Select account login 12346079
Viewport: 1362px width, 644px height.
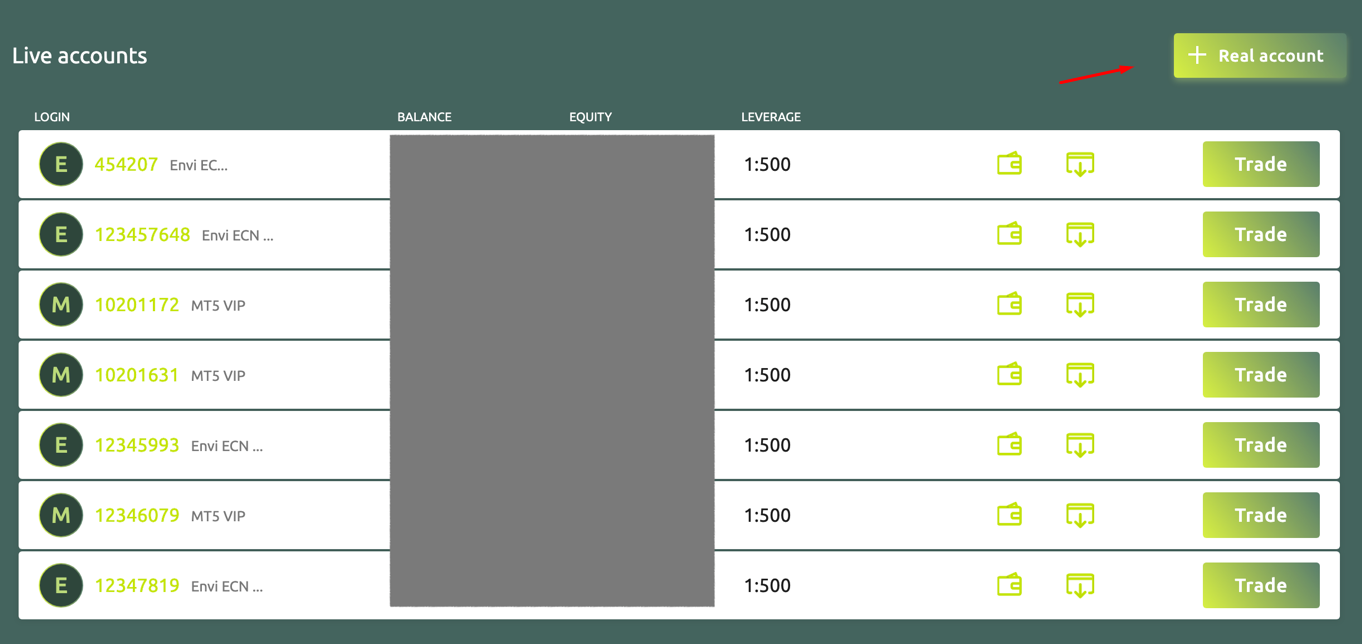(137, 515)
